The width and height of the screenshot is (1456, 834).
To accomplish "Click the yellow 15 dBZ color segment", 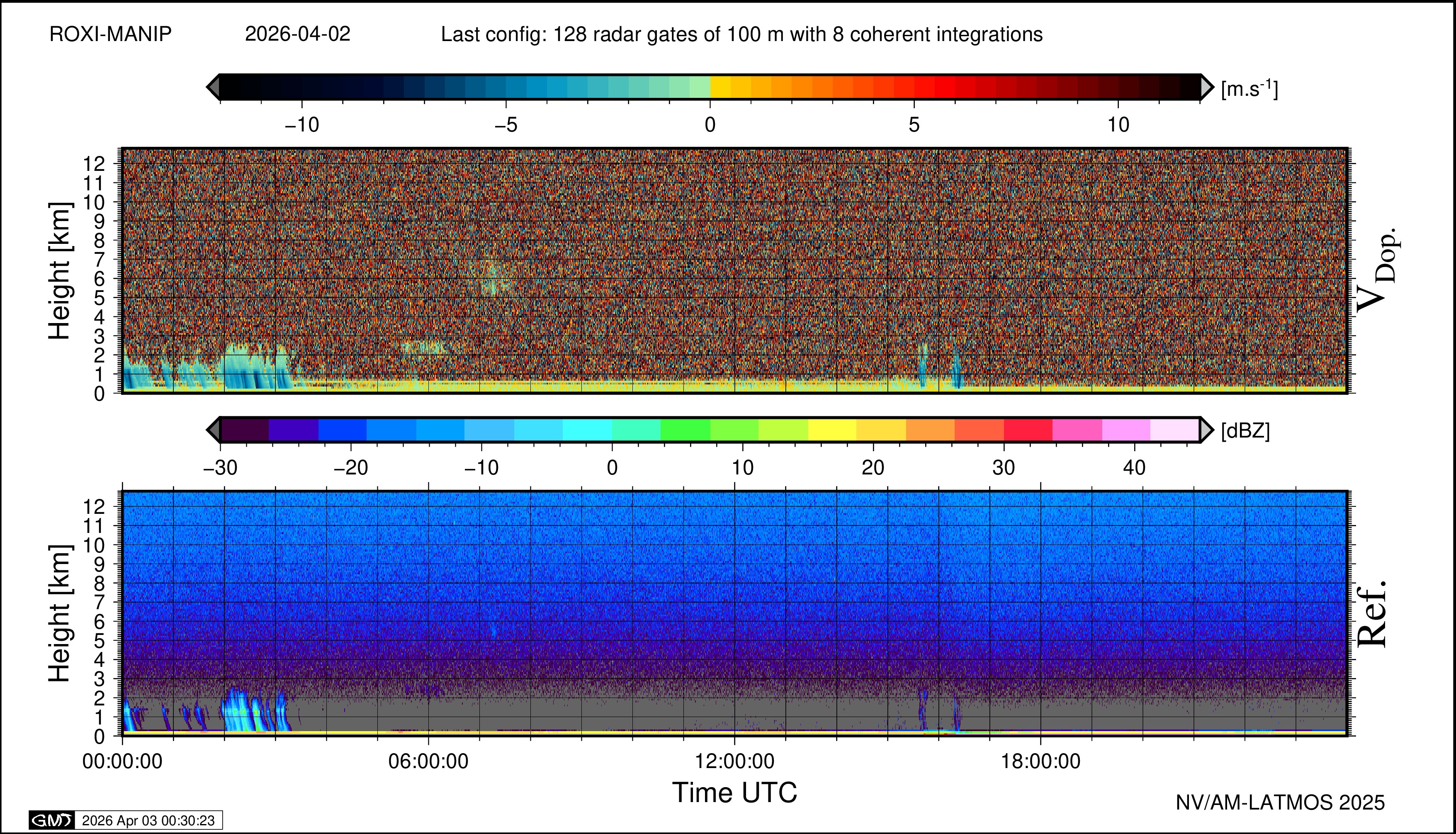I will pos(831,430).
